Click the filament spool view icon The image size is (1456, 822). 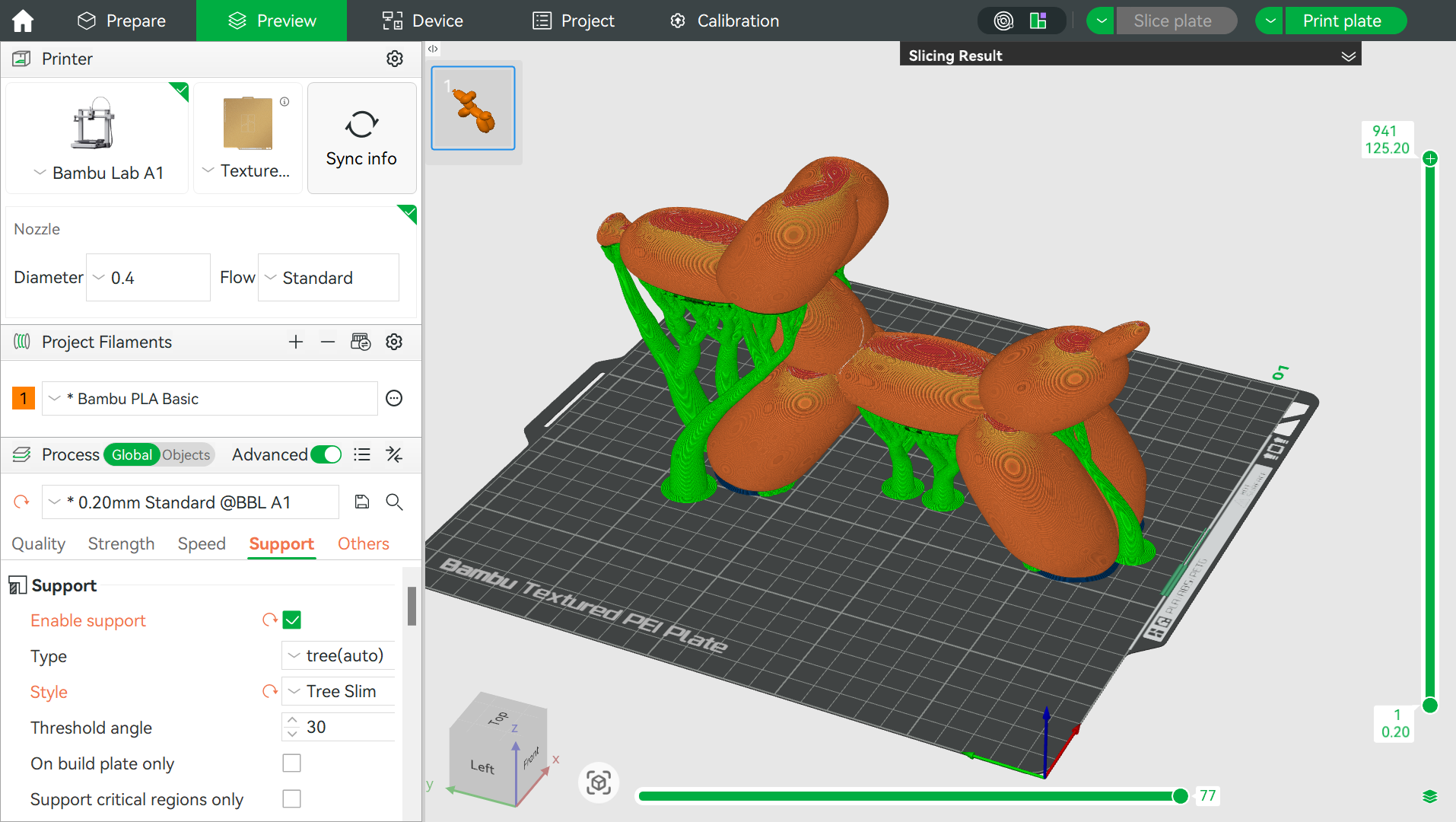tap(1004, 21)
